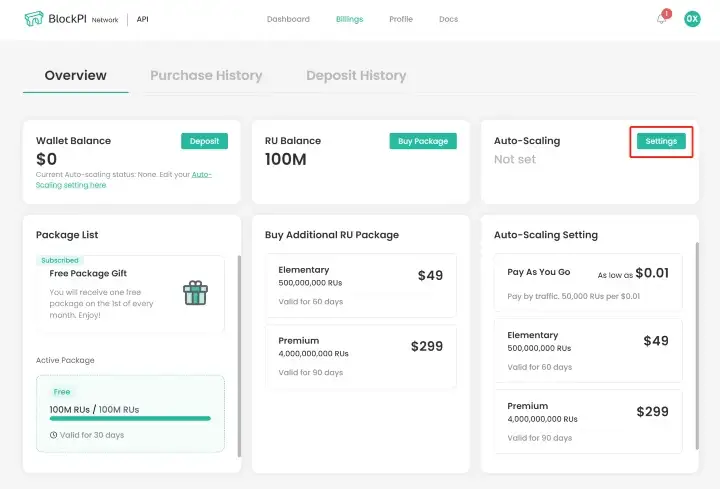Click the Free label in Active Package
Image resolution: width=720 pixels, height=489 pixels.
pyautogui.click(x=62, y=392)
